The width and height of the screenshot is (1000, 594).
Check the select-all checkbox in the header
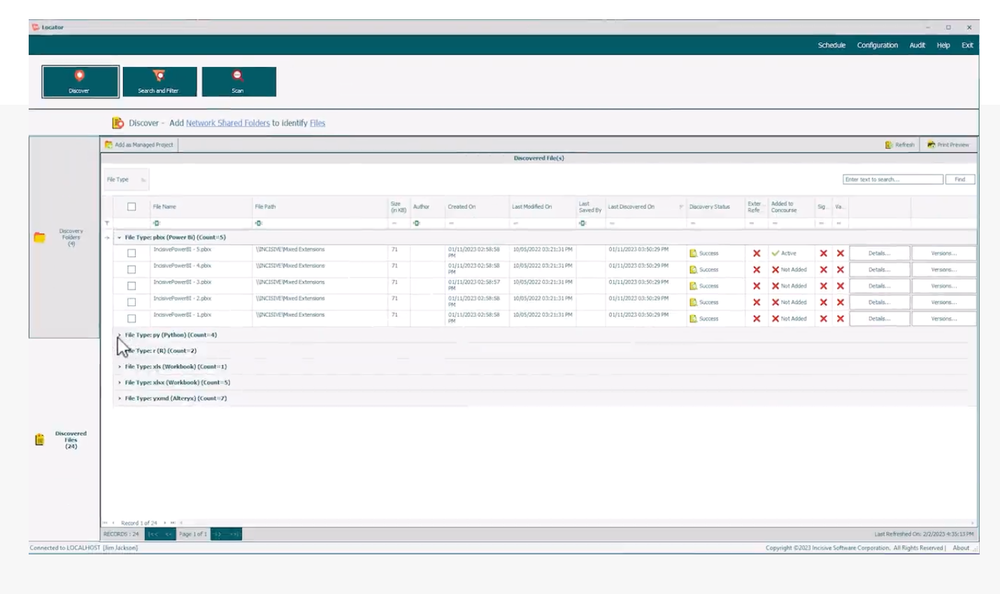pyautogui.click(x=133, y=206)
